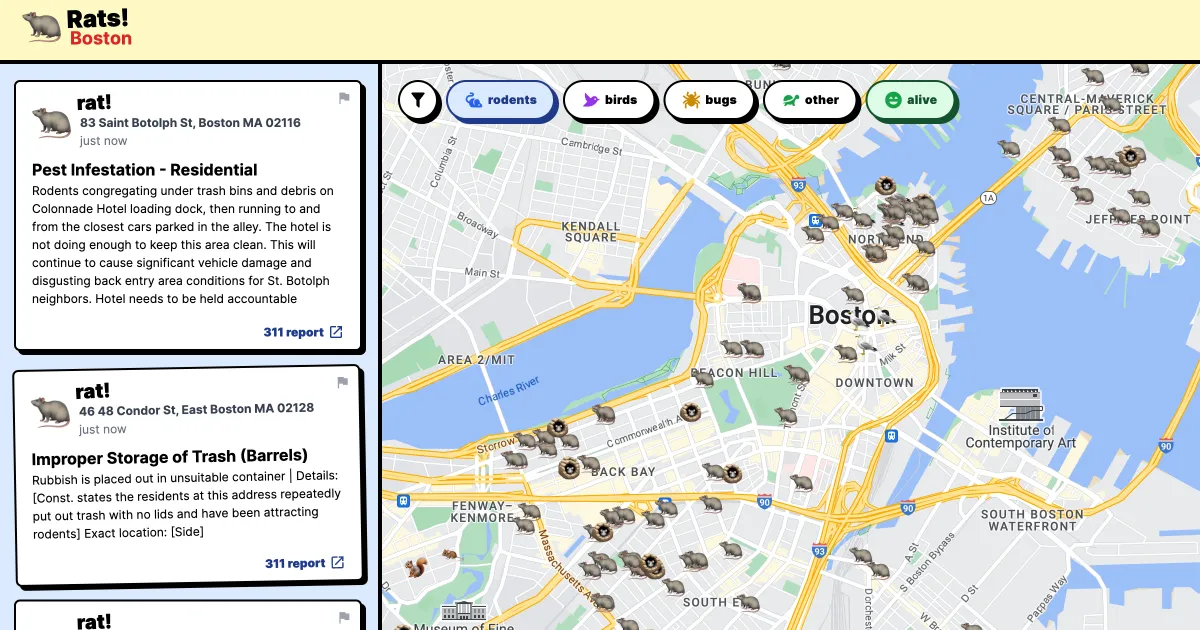Image resolution: width=1200 pixels, height=630 pixels.
Task: Select the rat marker right of the South End label
Action: click(x=747, y=603)
